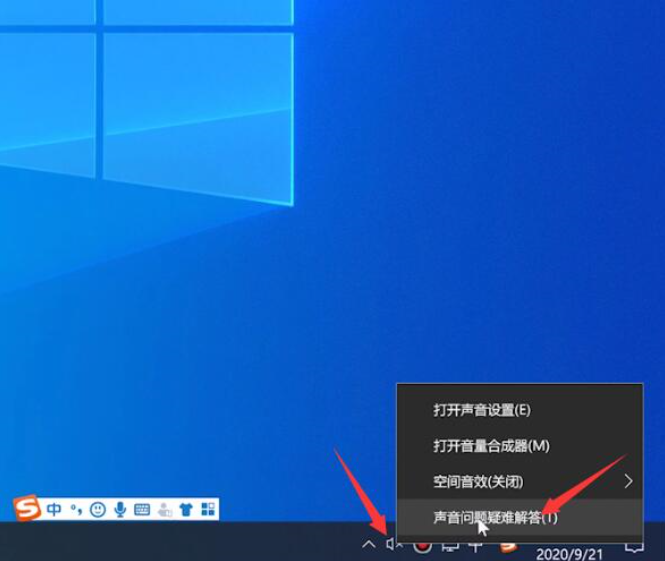Open the Sogou toolbox grid
Viewport: 665px width, 561px height.
pos(208,509)
